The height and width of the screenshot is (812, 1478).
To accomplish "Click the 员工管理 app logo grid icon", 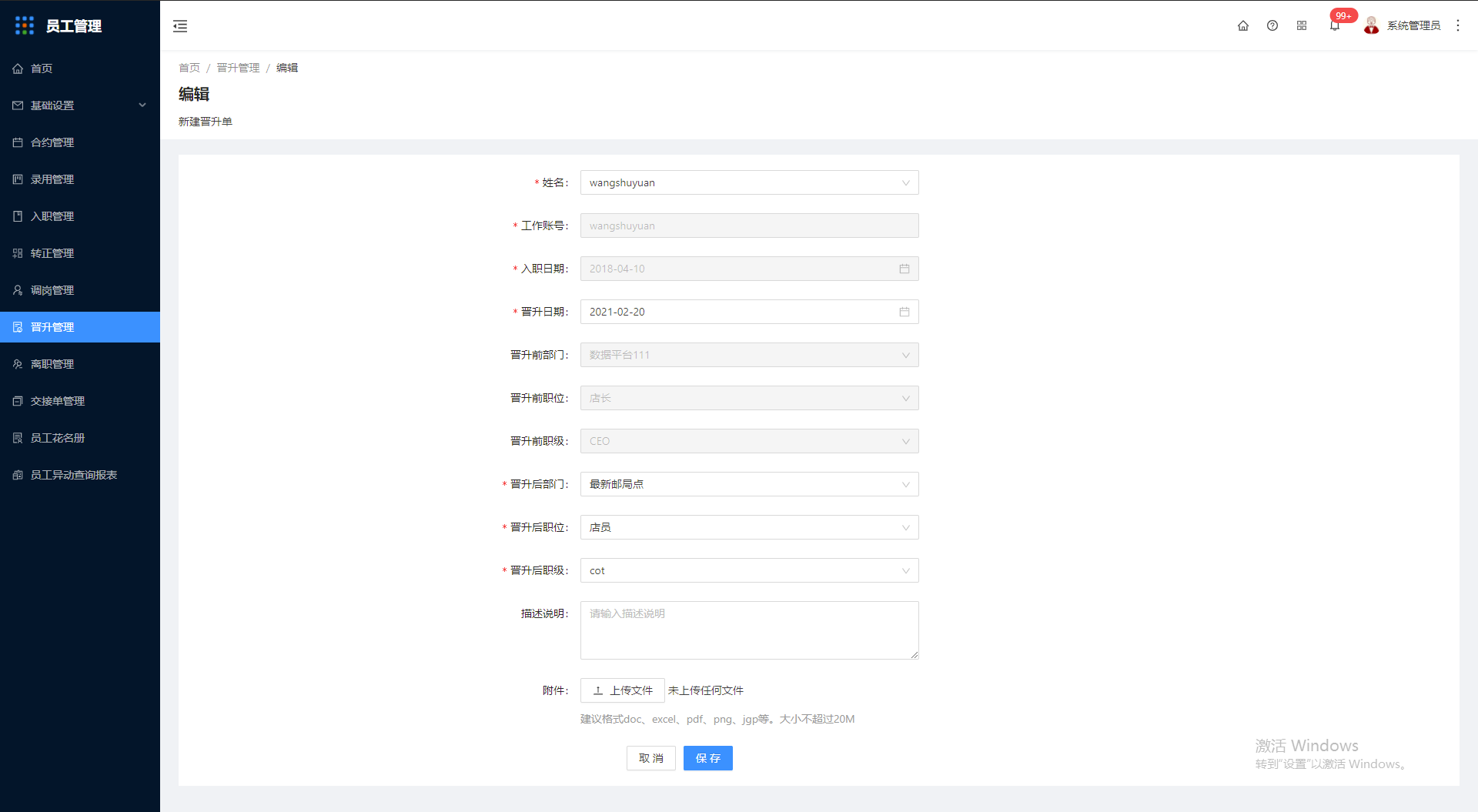I will click(x=25, y=25).
